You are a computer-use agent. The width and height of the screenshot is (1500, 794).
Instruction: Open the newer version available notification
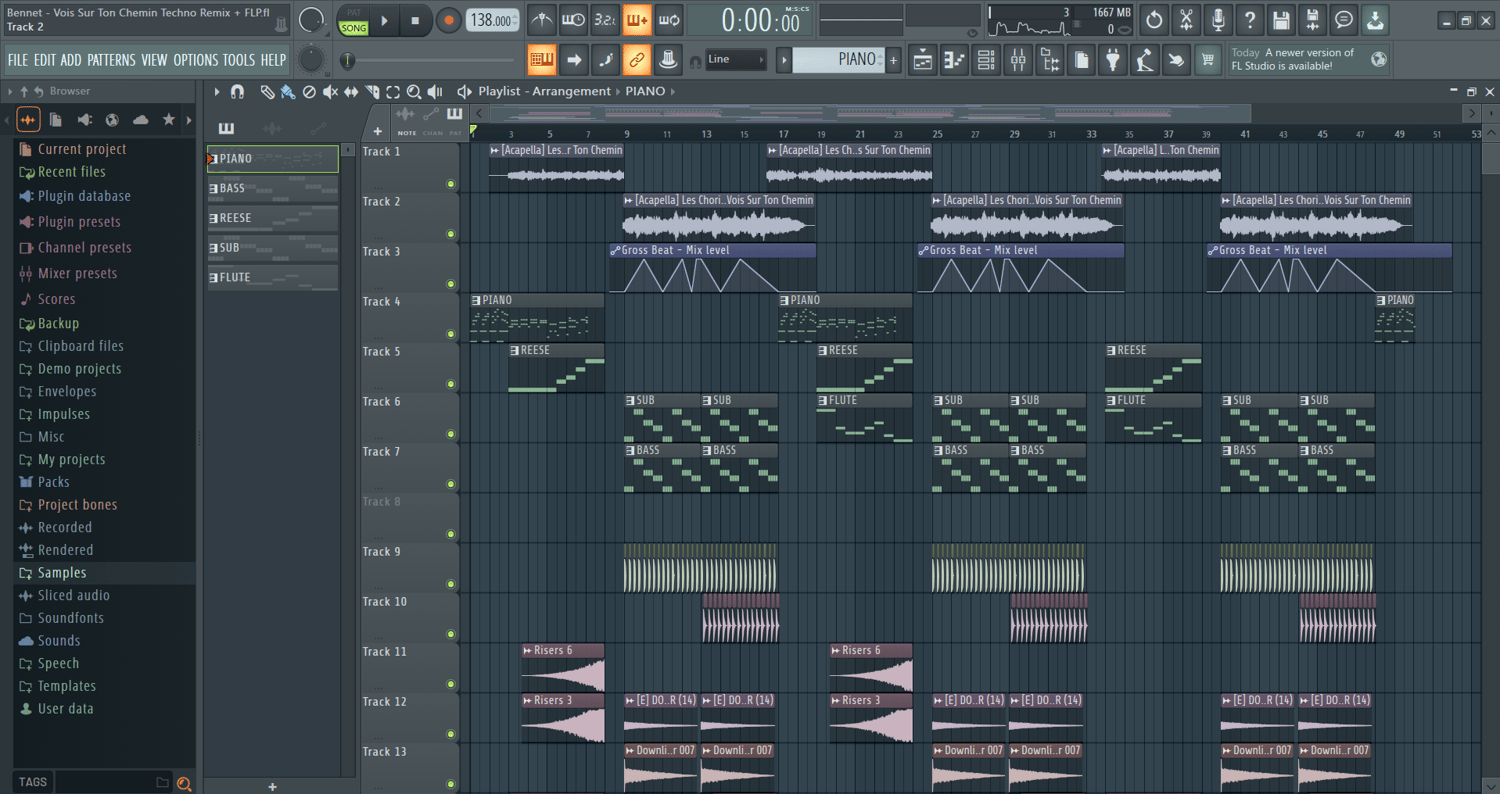(1309, 59)
